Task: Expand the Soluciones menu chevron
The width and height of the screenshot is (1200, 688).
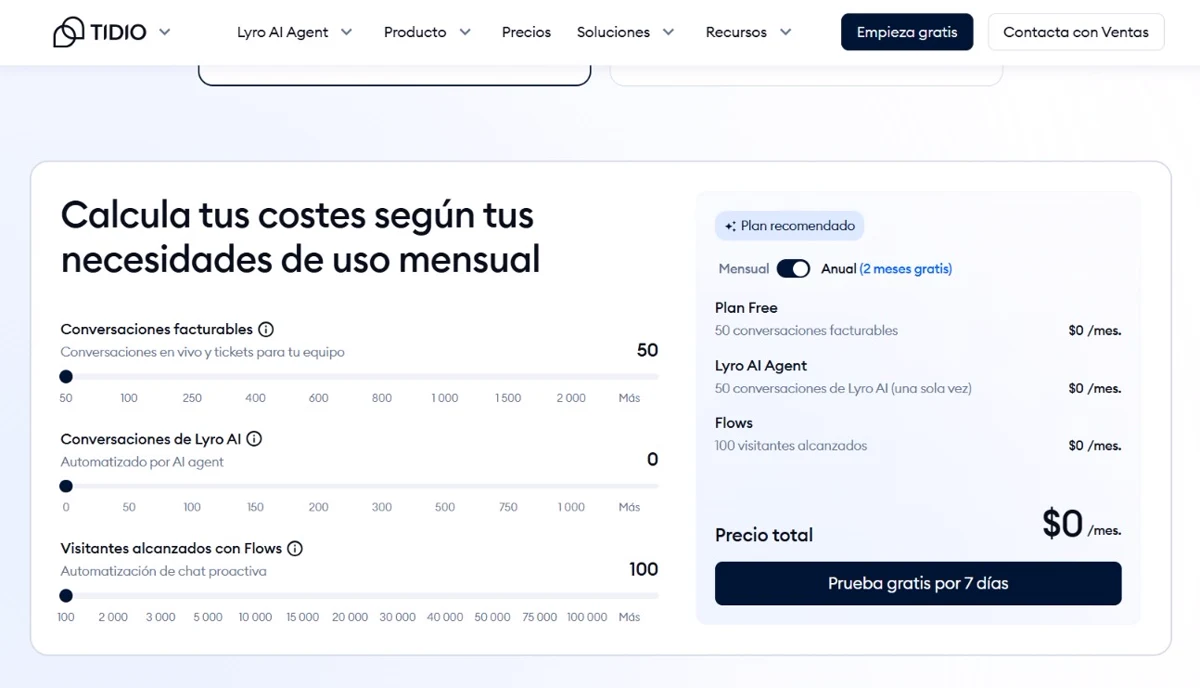Action: click(668, 32)
